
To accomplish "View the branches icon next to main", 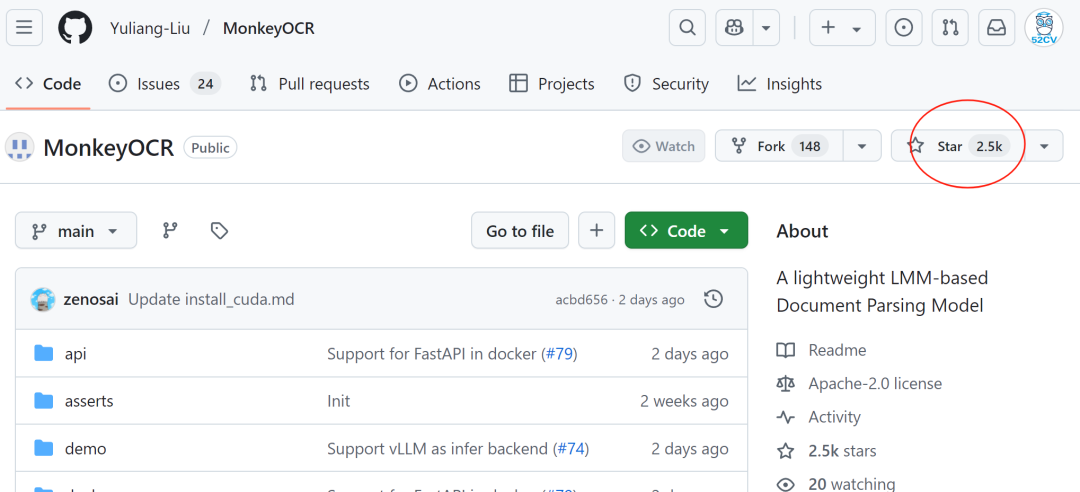I will pos(170,231).
